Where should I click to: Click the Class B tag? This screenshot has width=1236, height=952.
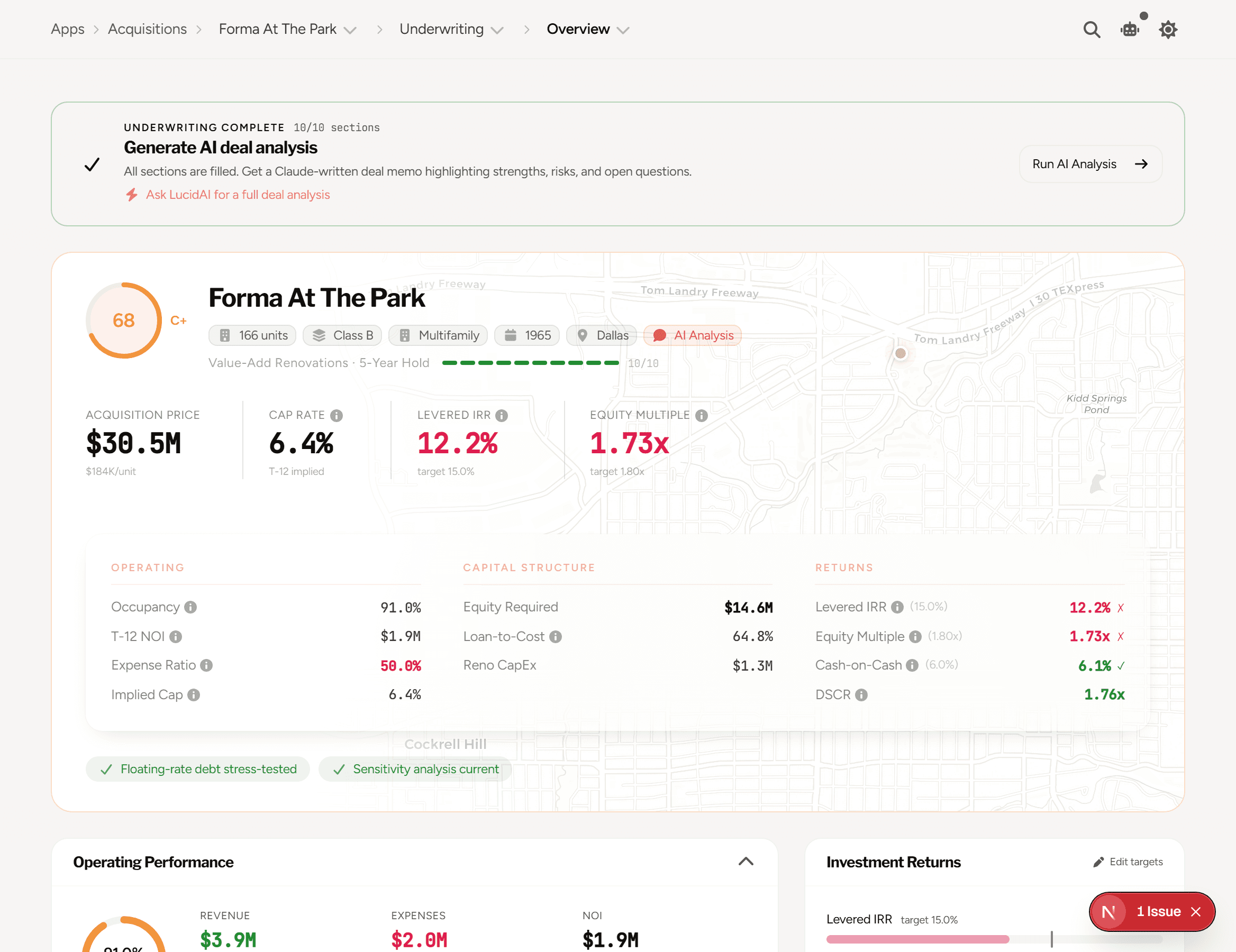tap(342, 335)
